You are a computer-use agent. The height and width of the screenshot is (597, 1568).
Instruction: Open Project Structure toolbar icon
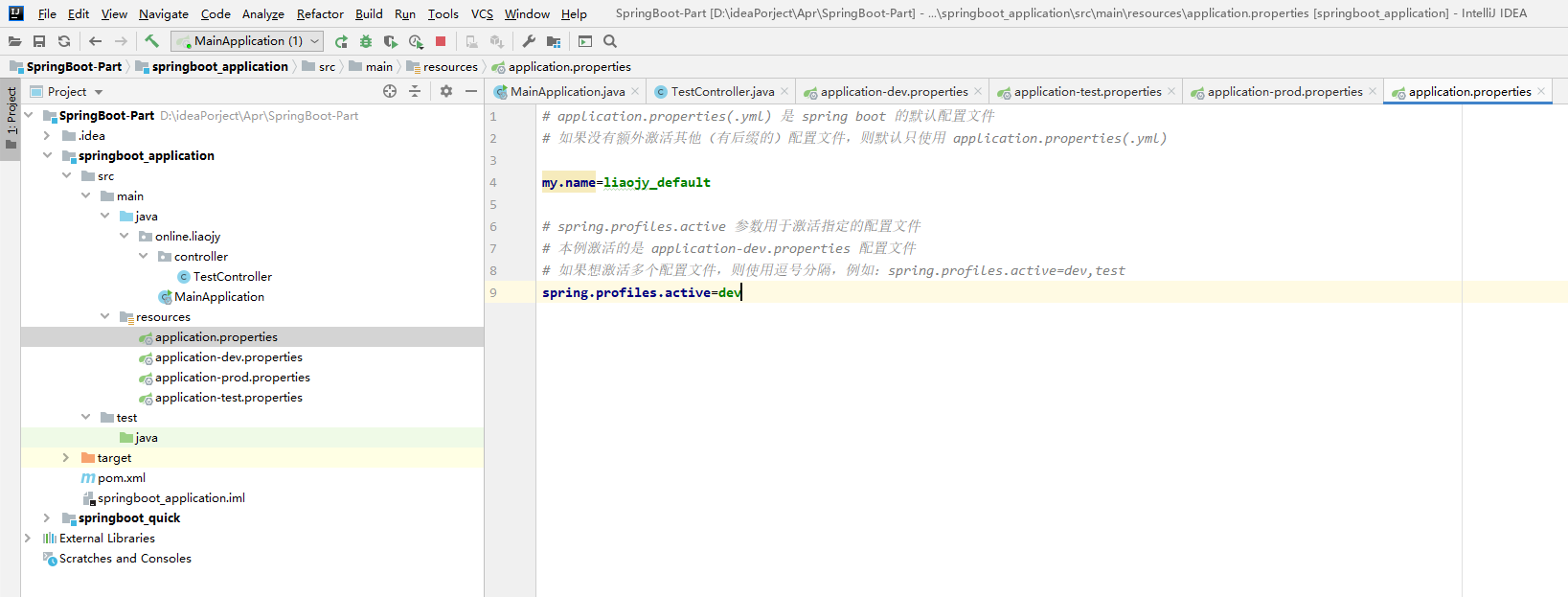(554, 41)
